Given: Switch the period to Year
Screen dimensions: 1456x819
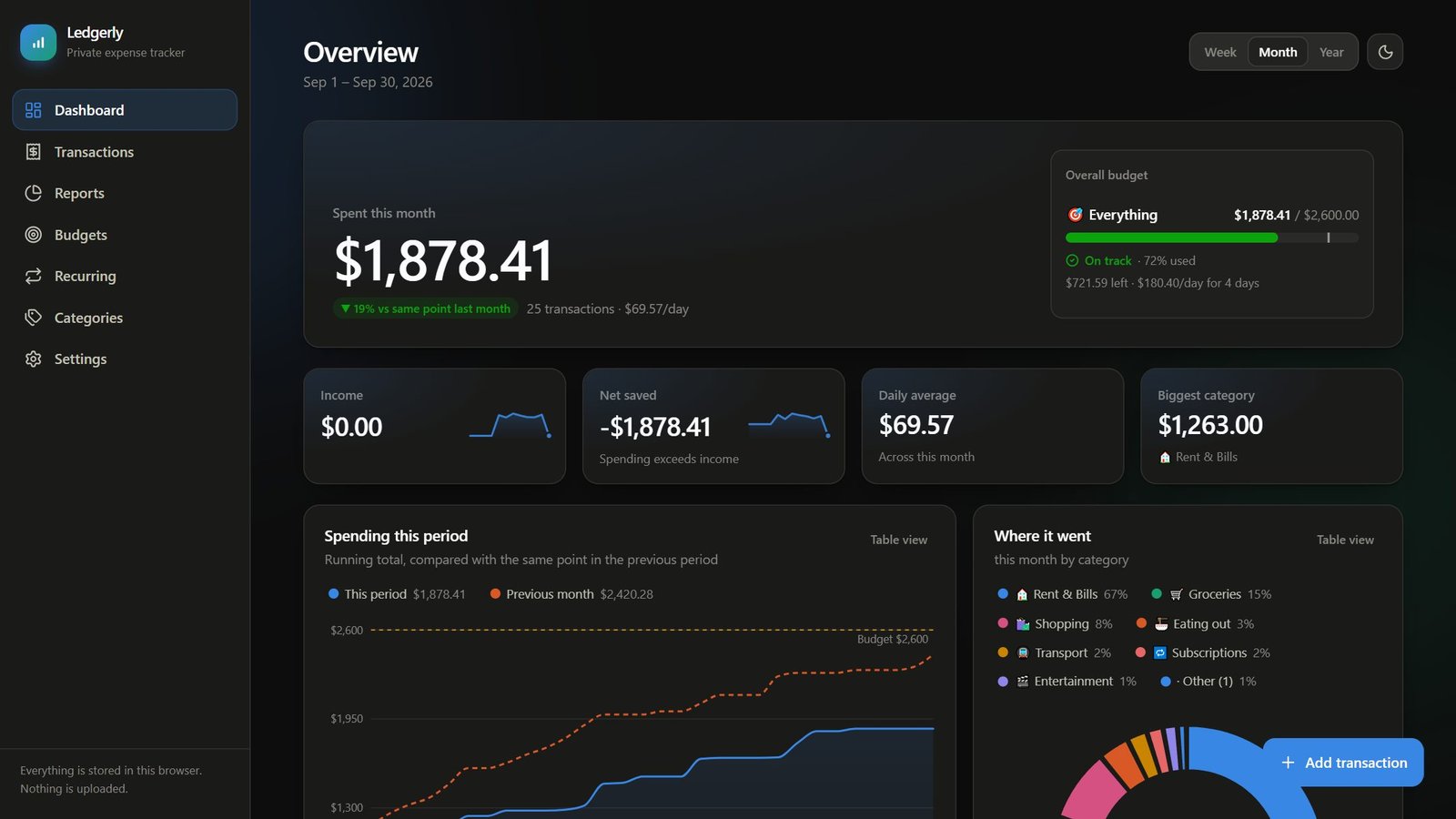Looking at the screenshot, I should coord(1331,52).
